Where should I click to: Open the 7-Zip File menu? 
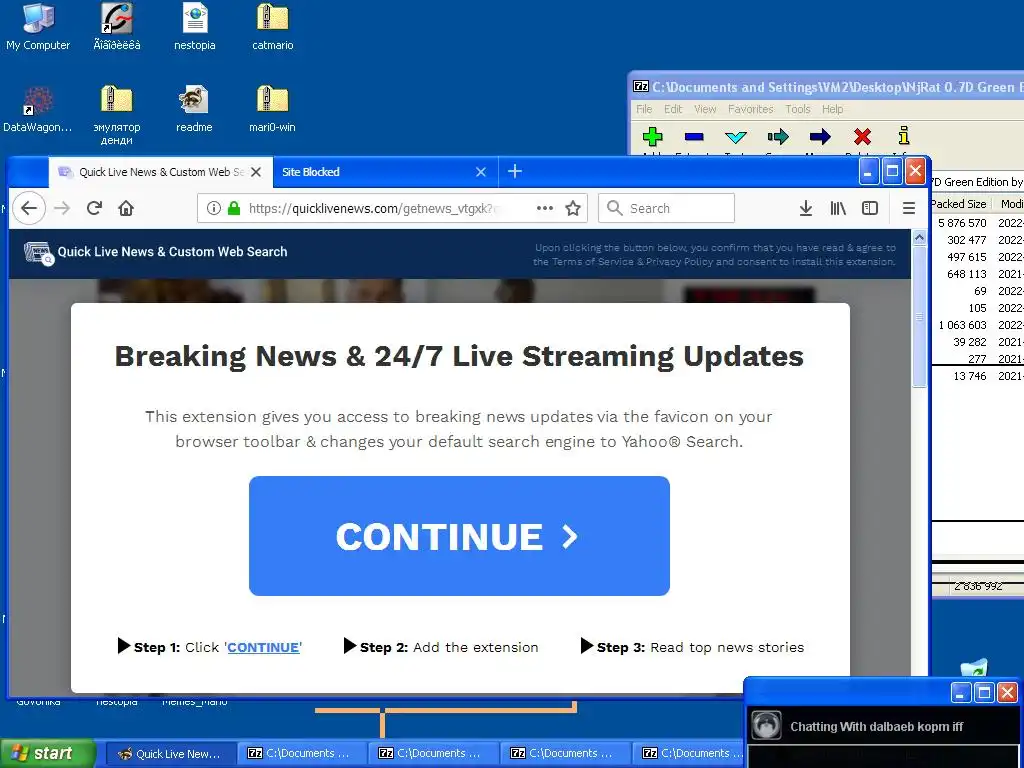tap(644, 109)
